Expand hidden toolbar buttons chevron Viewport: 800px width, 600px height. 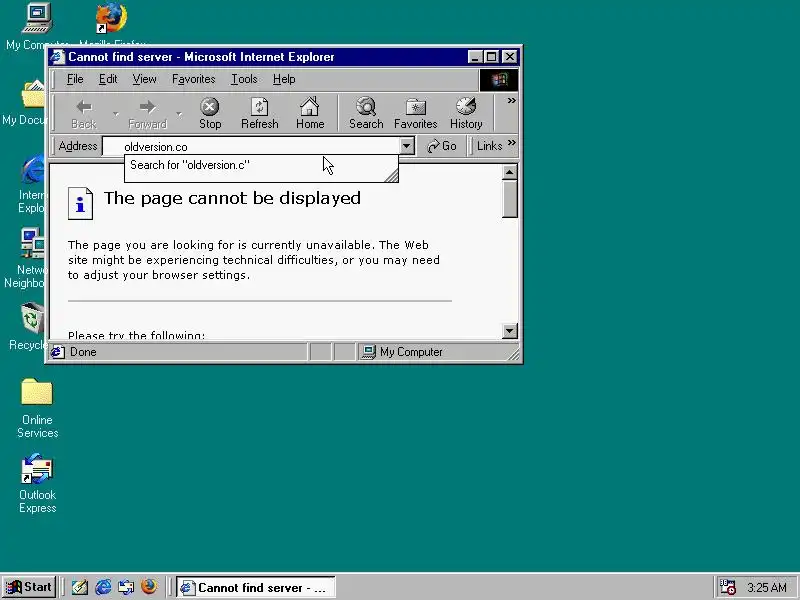tap(511, 101)
